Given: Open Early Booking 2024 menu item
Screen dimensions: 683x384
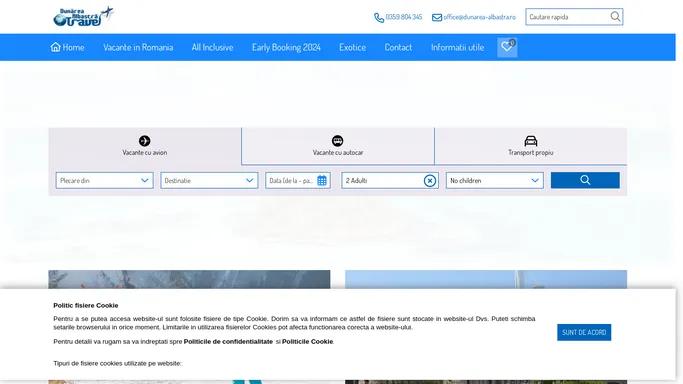Looking at the screenshot, I should coord(286,47).
